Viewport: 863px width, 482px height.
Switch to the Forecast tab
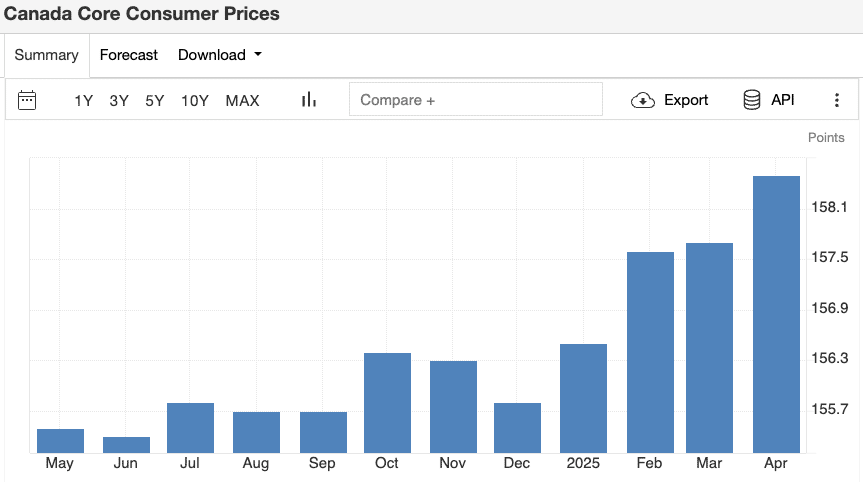pos(129,55)
